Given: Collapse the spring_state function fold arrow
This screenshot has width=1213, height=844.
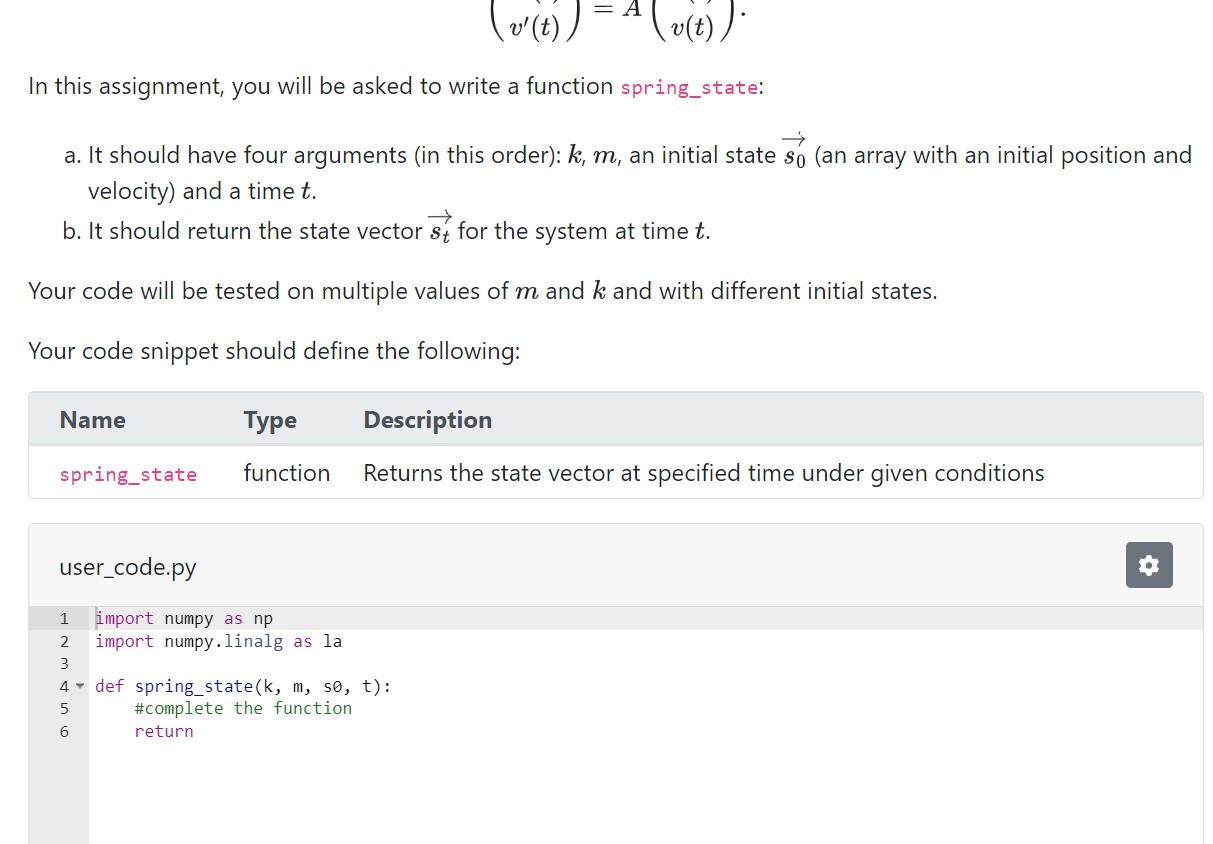Looking at the screenshot, I should tap(80, 686).
